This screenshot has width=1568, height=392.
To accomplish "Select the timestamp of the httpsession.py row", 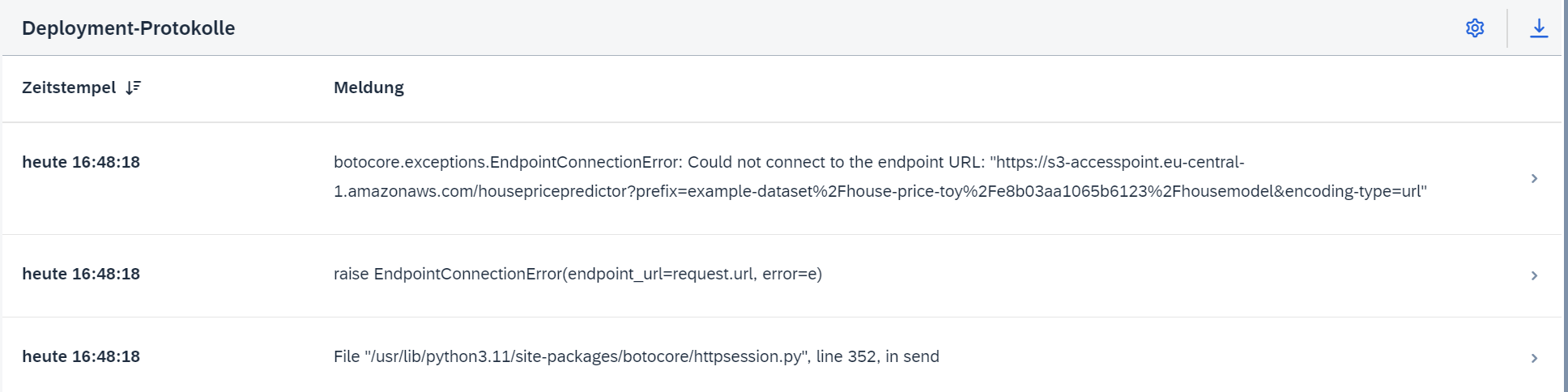I will point(81,356).
